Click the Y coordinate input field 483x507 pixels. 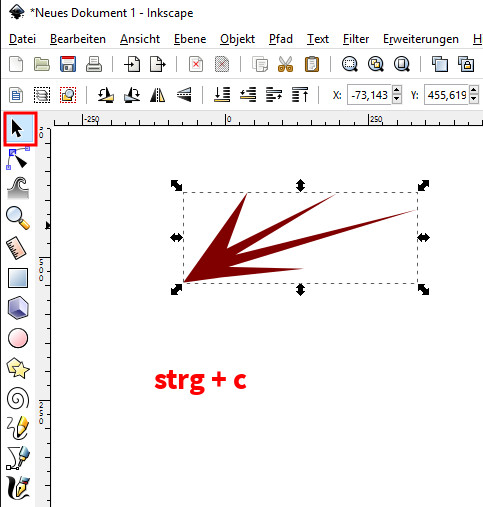(446, 95)
